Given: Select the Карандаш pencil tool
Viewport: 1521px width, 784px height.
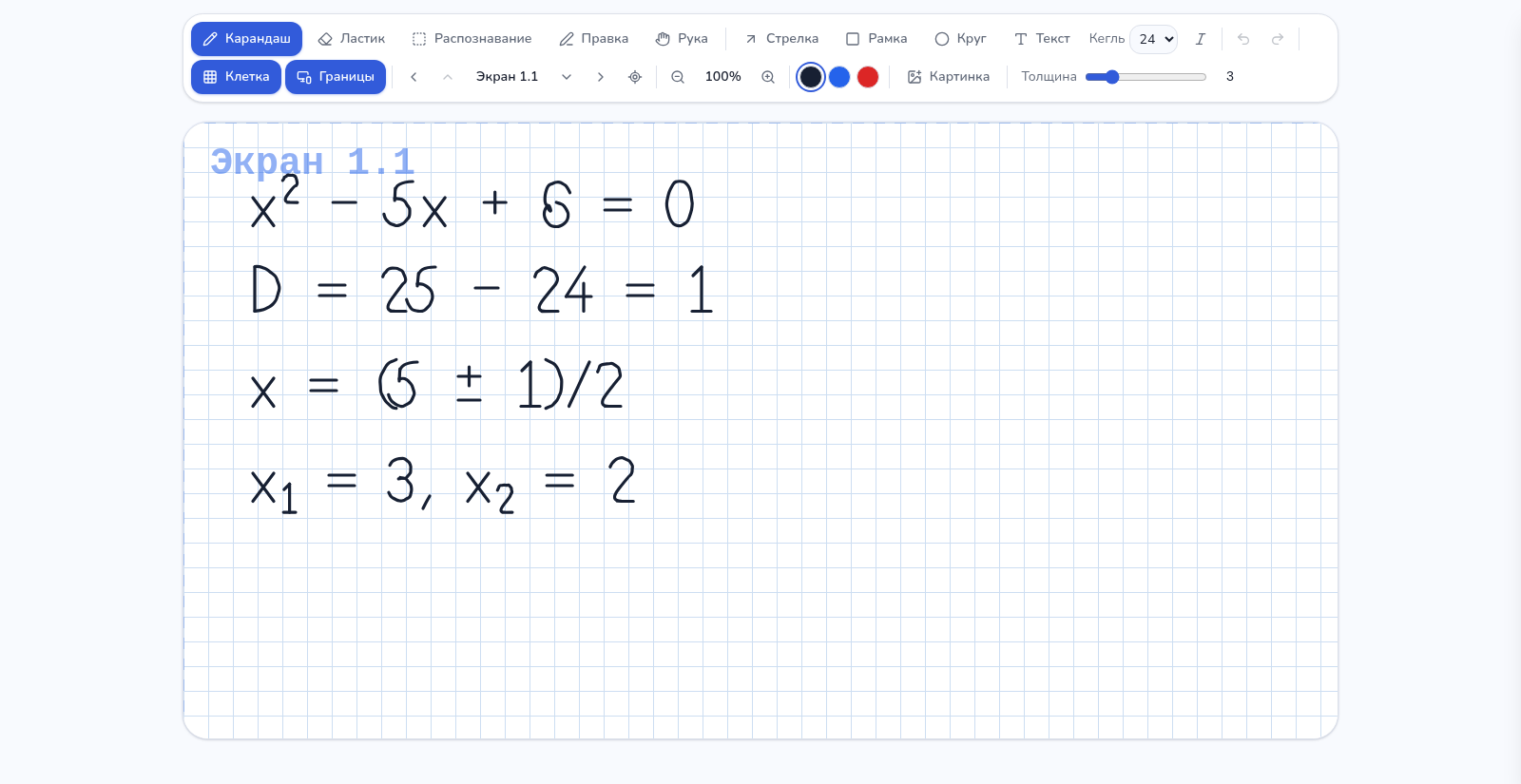Looking at the screenshot, I should pyautogui.click(x=246, y=39).
